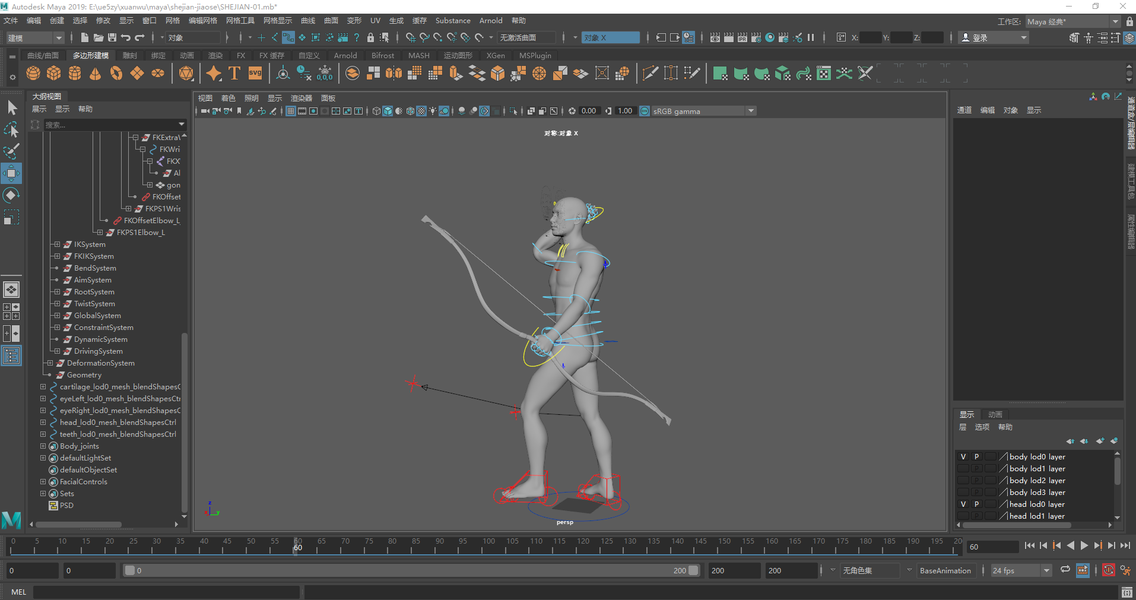Screen dimensions: 1136x600
Task: Switch to the Bifrost shelf tab
Action: [x=383, y=55]
